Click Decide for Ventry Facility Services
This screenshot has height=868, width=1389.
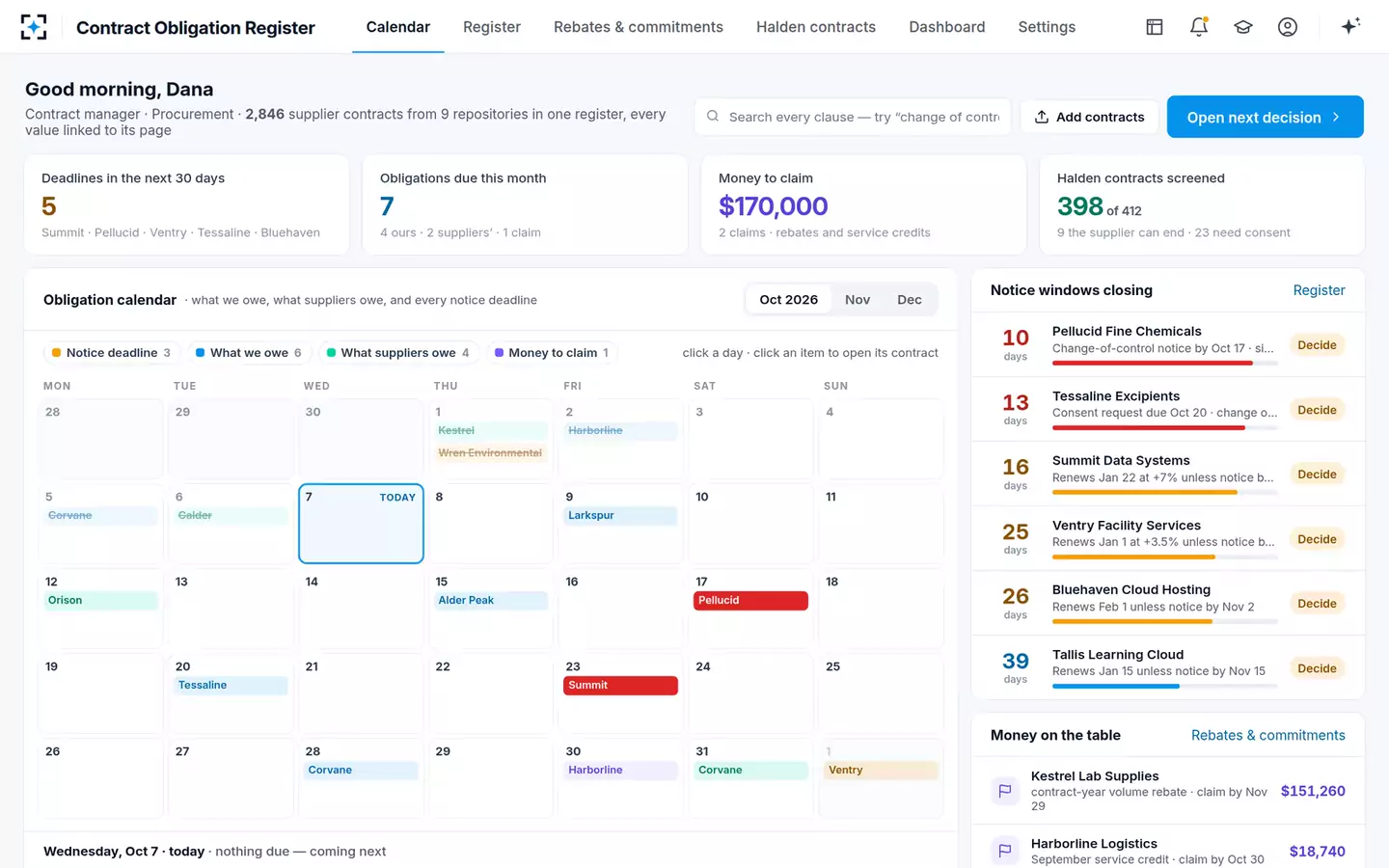point(1317,539)
